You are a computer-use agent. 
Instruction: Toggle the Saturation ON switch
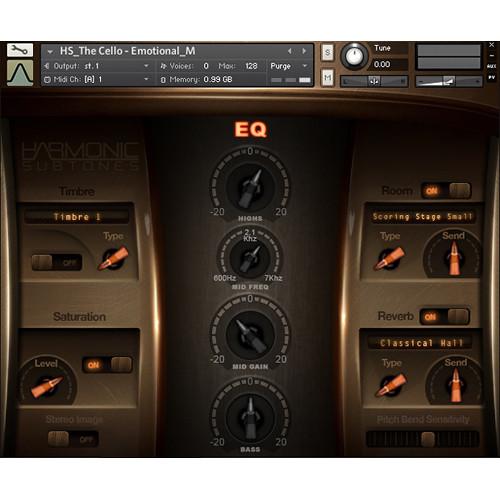pyautogui.click(x=107, y=365)
